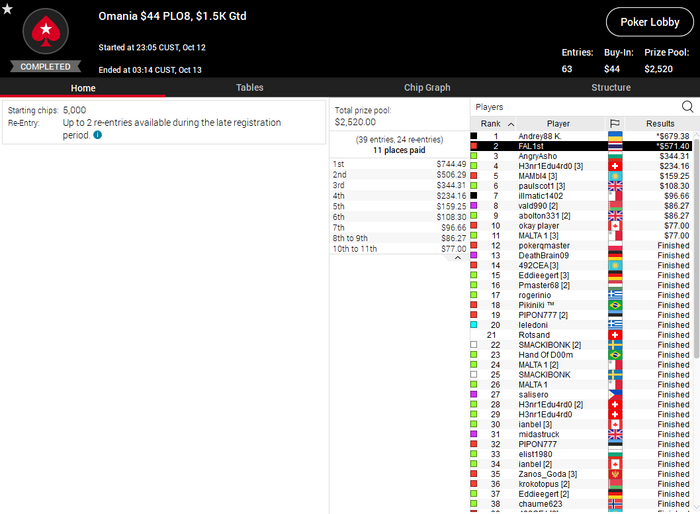Click the Norwegian flag for chaume623

pyautogui.click(x=615, y=504)
